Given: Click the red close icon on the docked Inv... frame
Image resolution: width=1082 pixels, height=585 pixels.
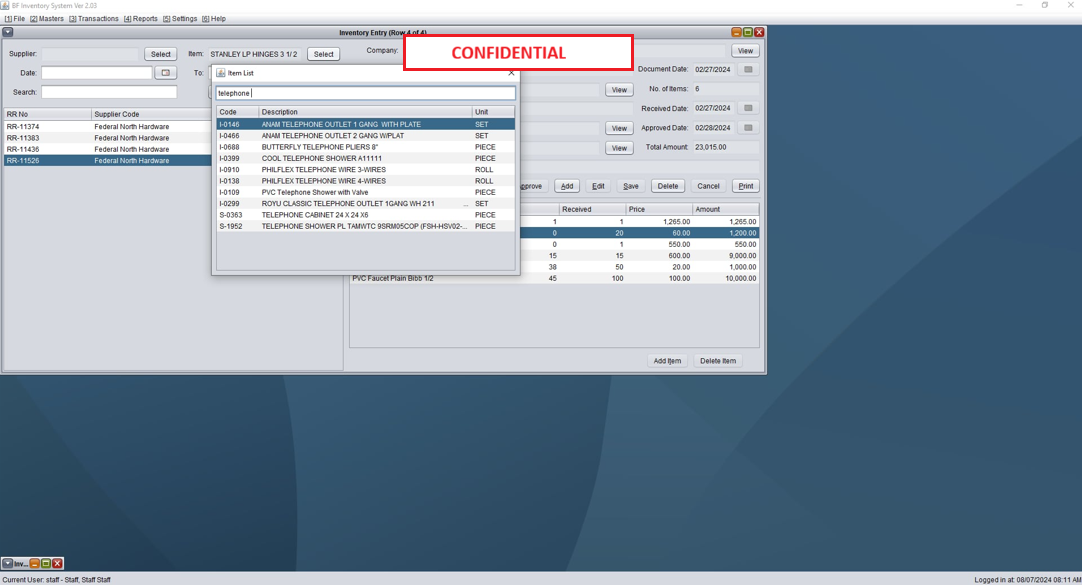Looking at the screenshot, I should pos(57,564).
